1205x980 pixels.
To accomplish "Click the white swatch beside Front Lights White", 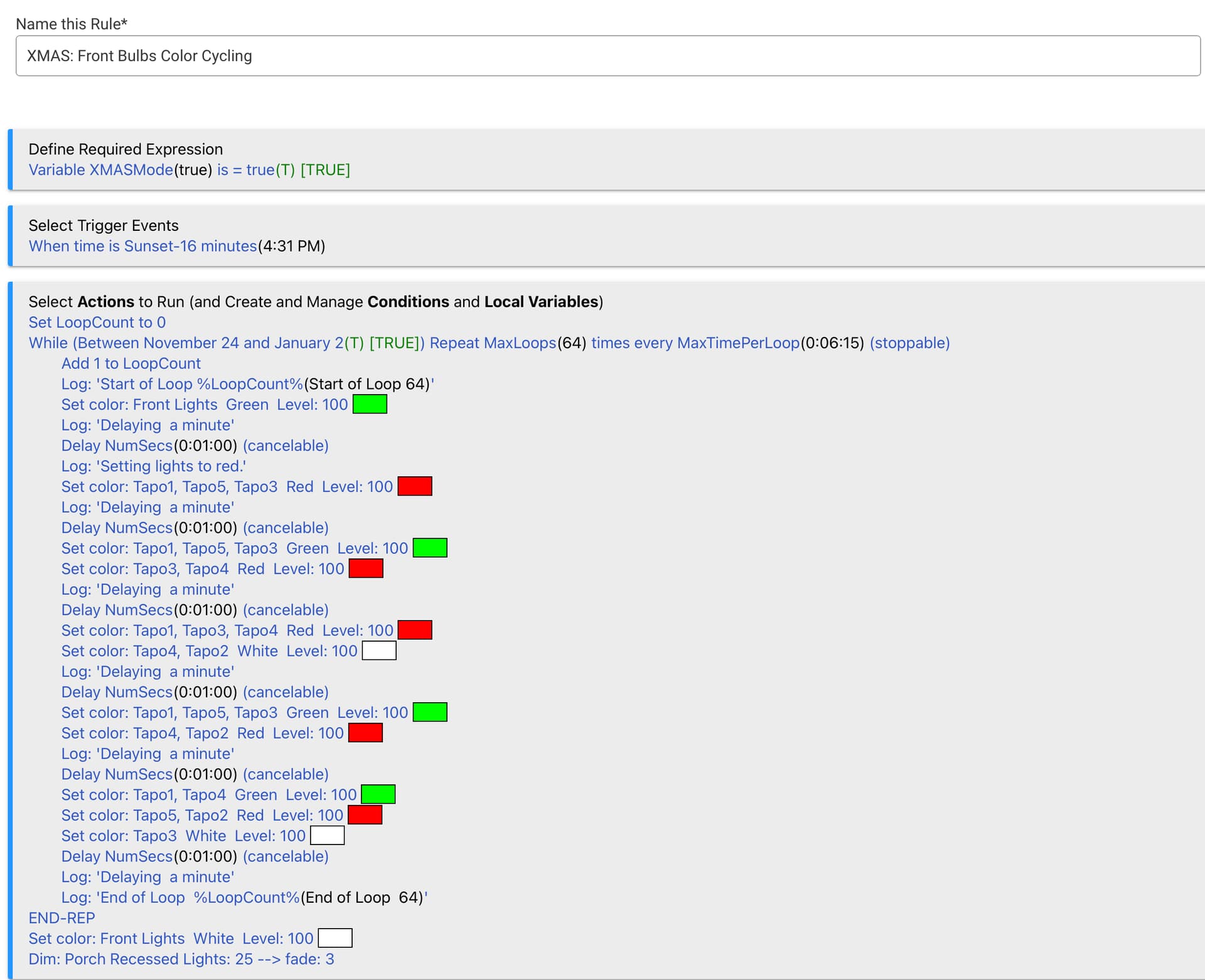I will pyautogui.click(x=335, y=939).
